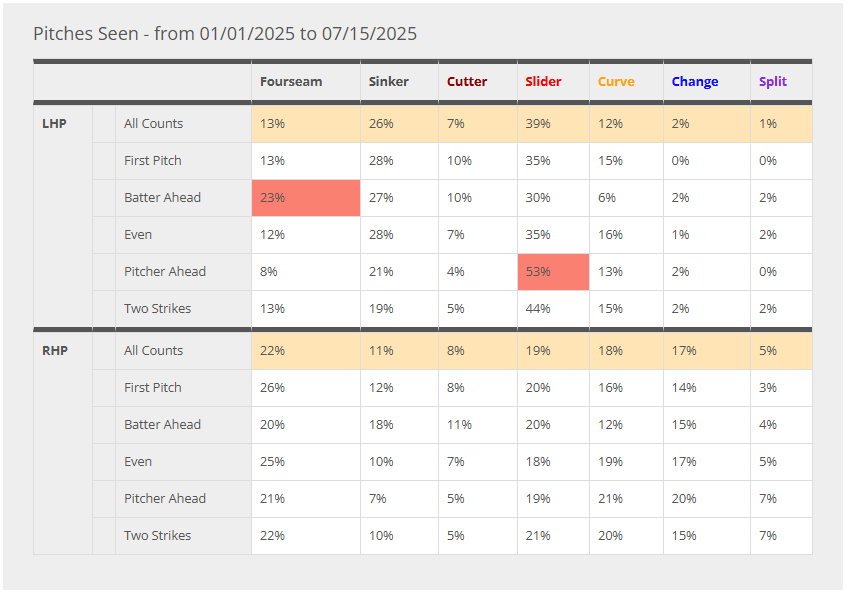
Task: Click the purple Split column header
Action: (773, 82)
